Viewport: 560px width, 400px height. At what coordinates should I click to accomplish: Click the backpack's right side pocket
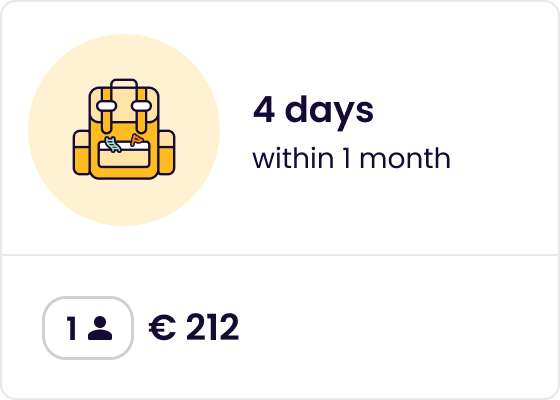[166, 153]
